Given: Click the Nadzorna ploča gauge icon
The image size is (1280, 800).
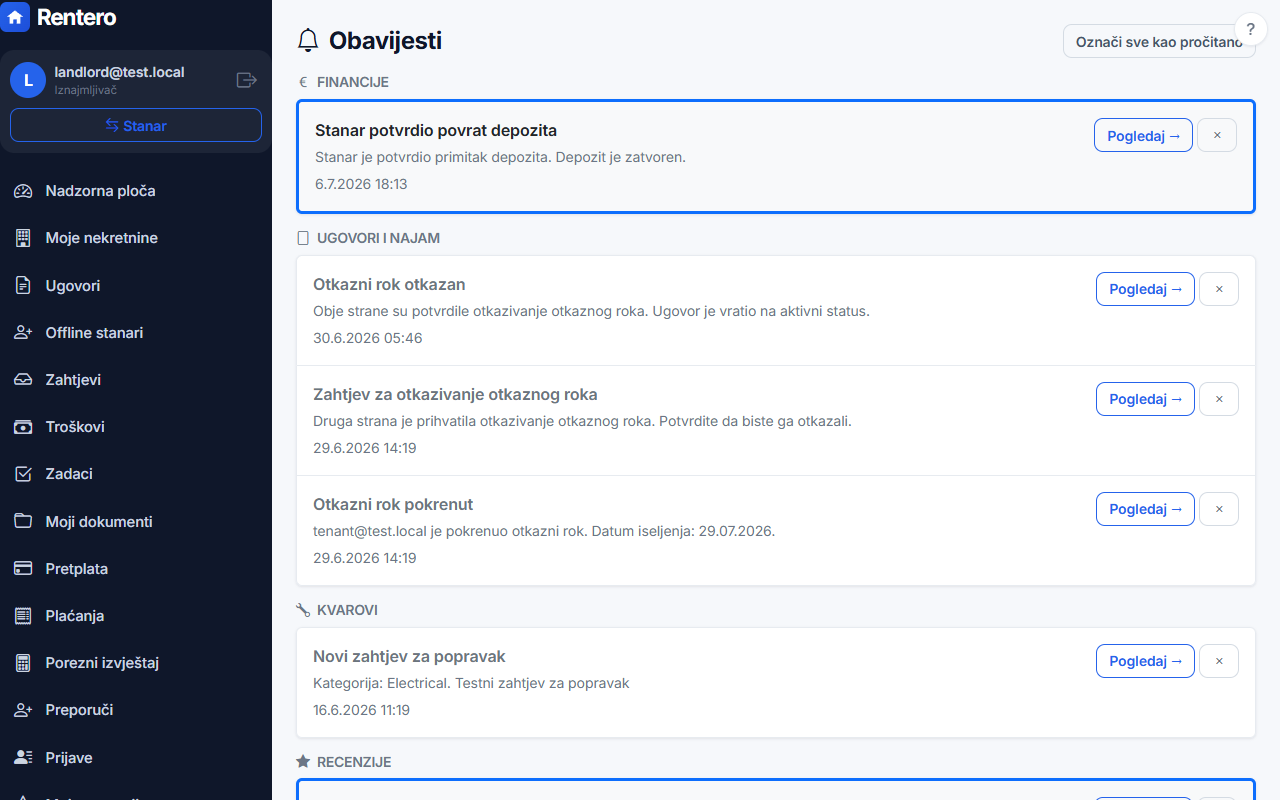Looking at the screenshot, I should coord(24,191).
